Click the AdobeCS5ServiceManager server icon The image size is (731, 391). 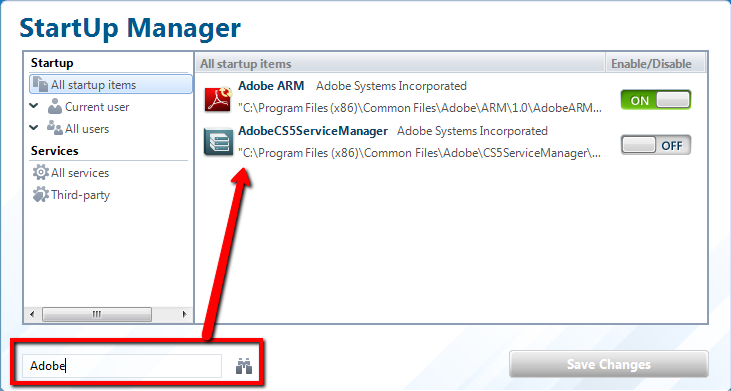tap(218, 142)
